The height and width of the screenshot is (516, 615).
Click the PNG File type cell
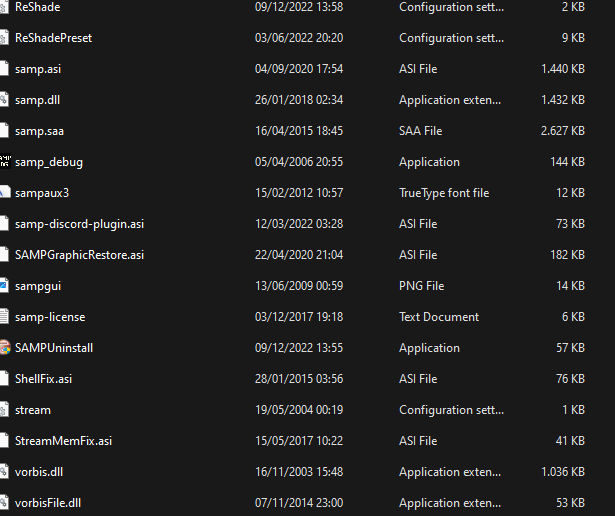422,285
